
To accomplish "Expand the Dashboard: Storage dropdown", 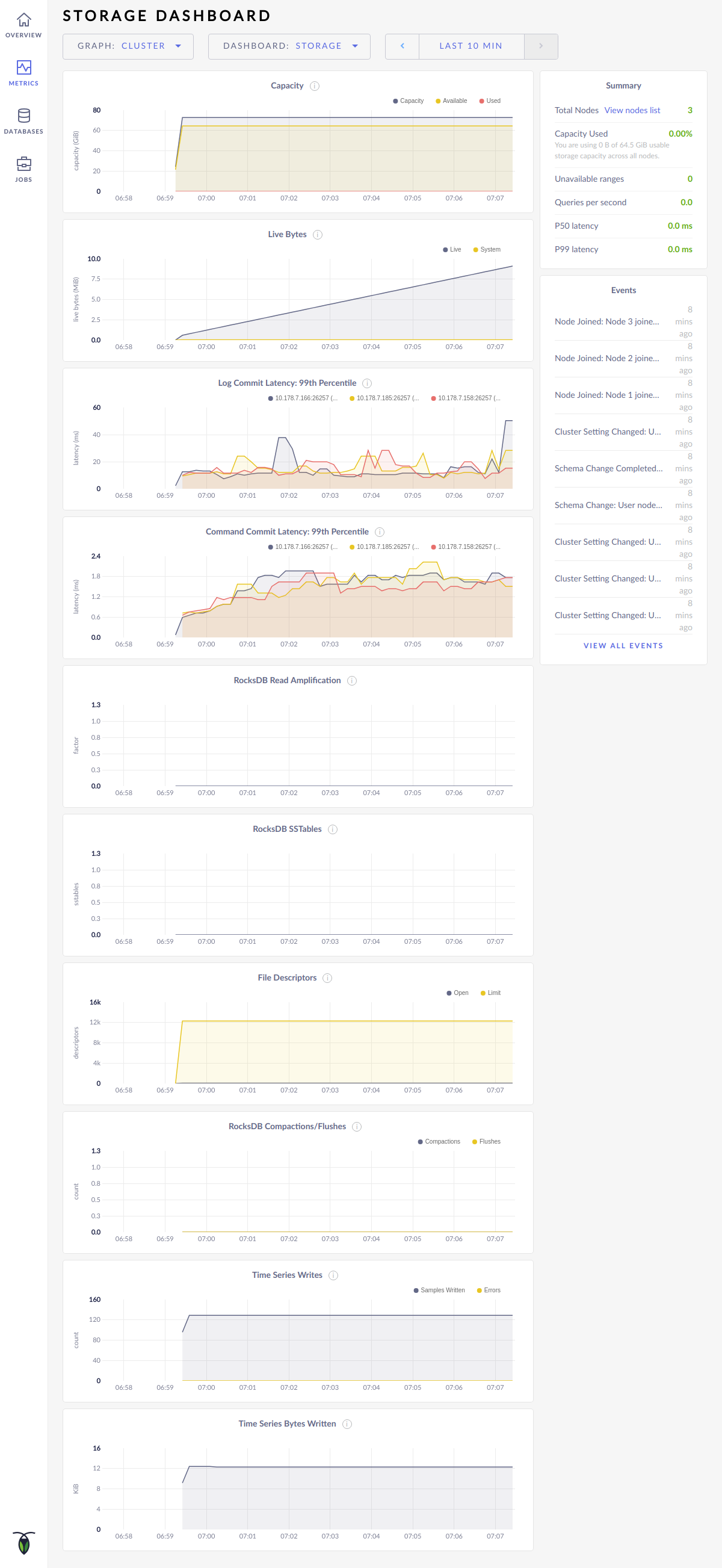I will point(289,46).
